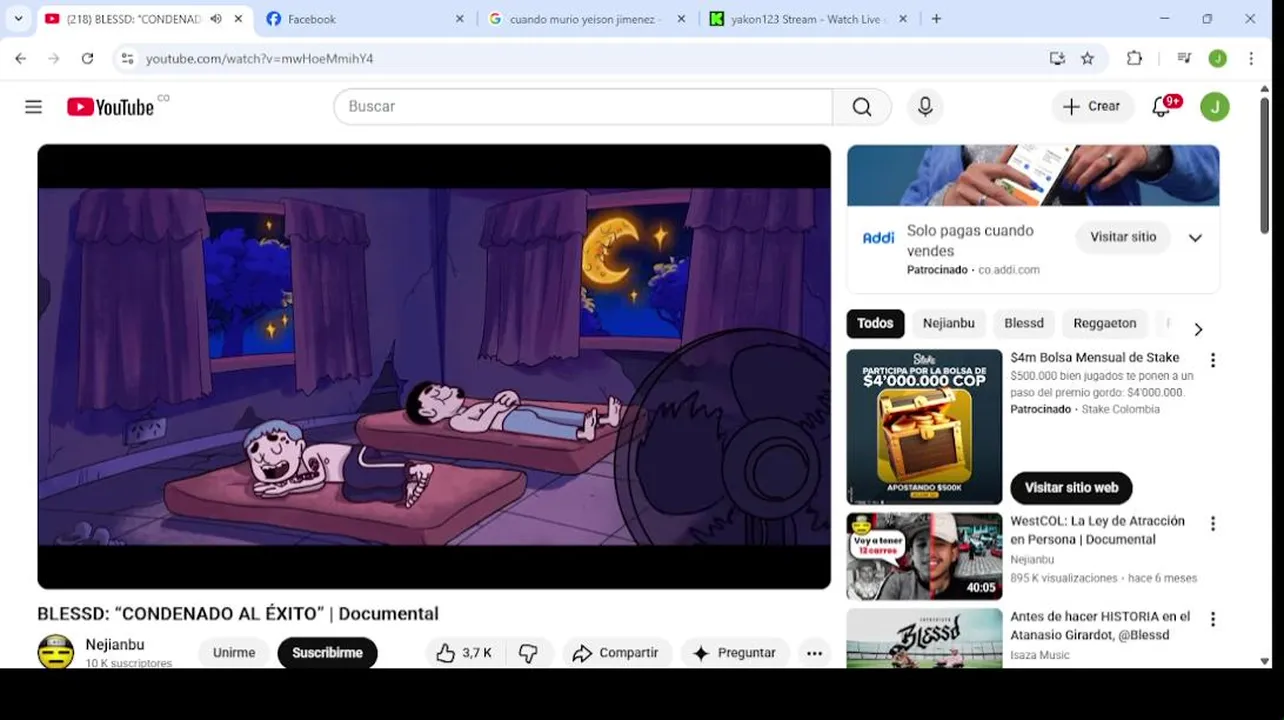Click the co.addi.com sponsor text

click(x=1009, y=270)
